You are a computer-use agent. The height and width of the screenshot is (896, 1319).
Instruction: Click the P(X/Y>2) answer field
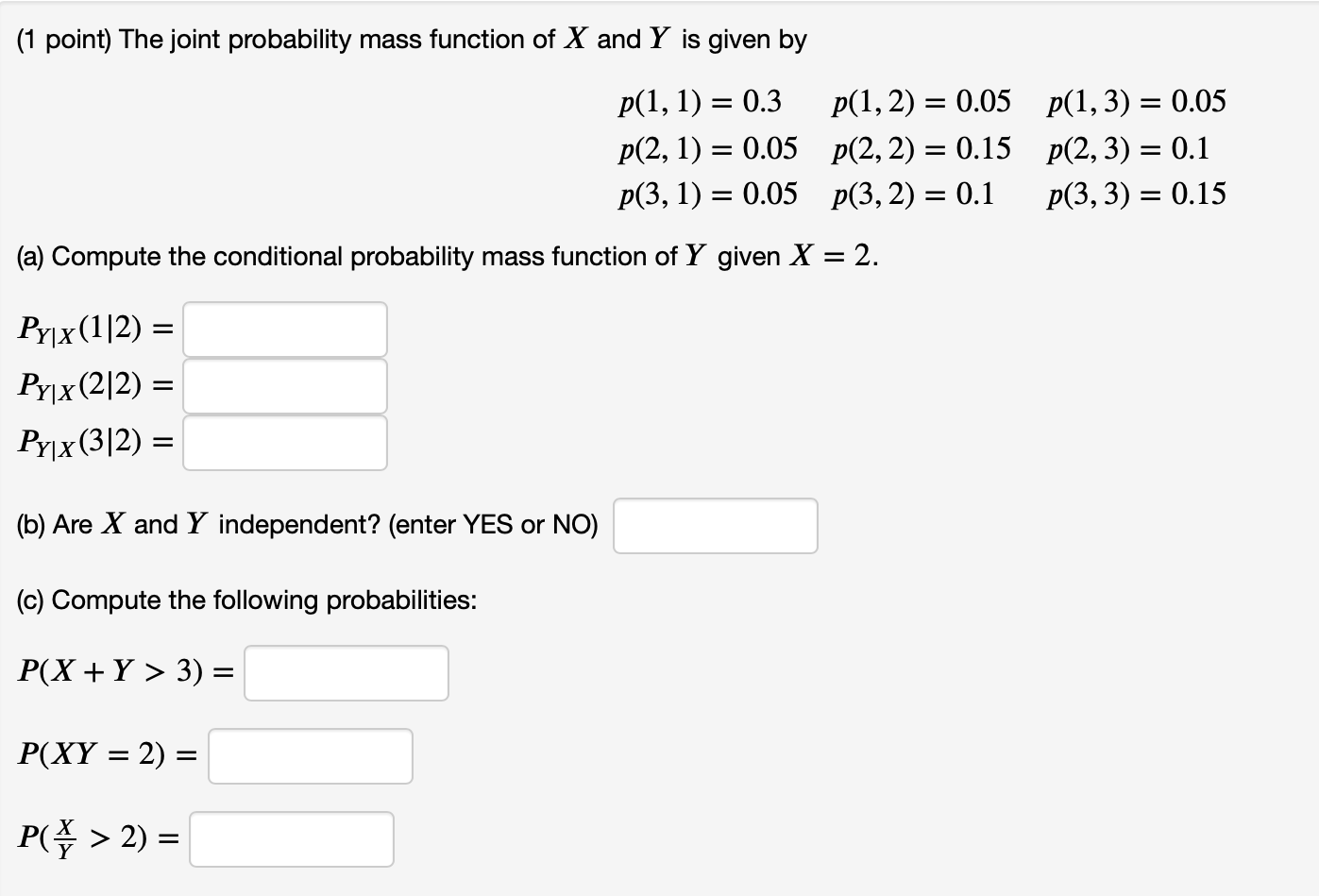click(x=292, y=837)
